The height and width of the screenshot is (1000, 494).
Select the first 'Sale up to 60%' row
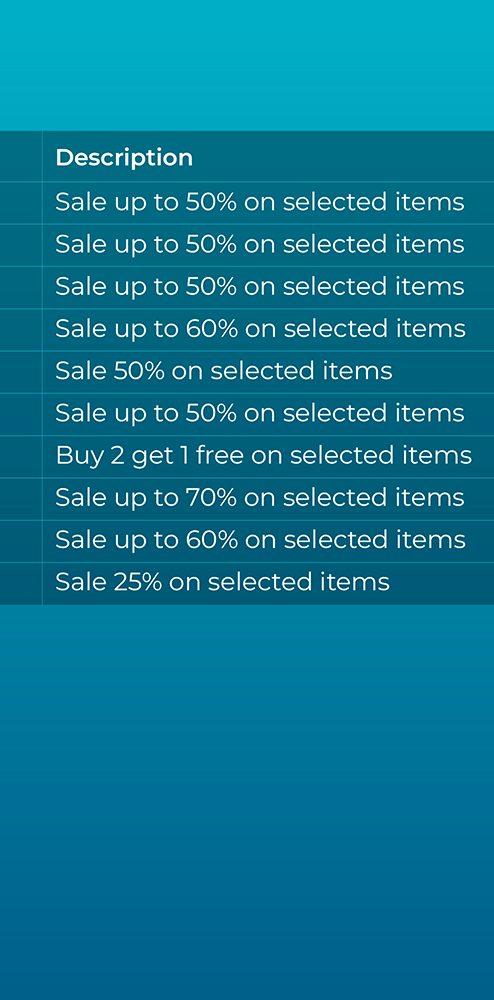[x=268, y=330]
